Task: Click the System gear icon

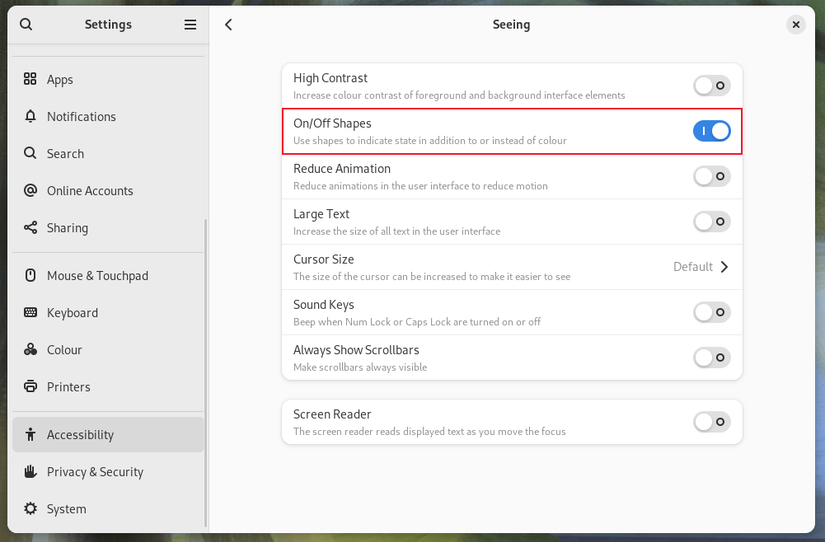Action: 31,508
